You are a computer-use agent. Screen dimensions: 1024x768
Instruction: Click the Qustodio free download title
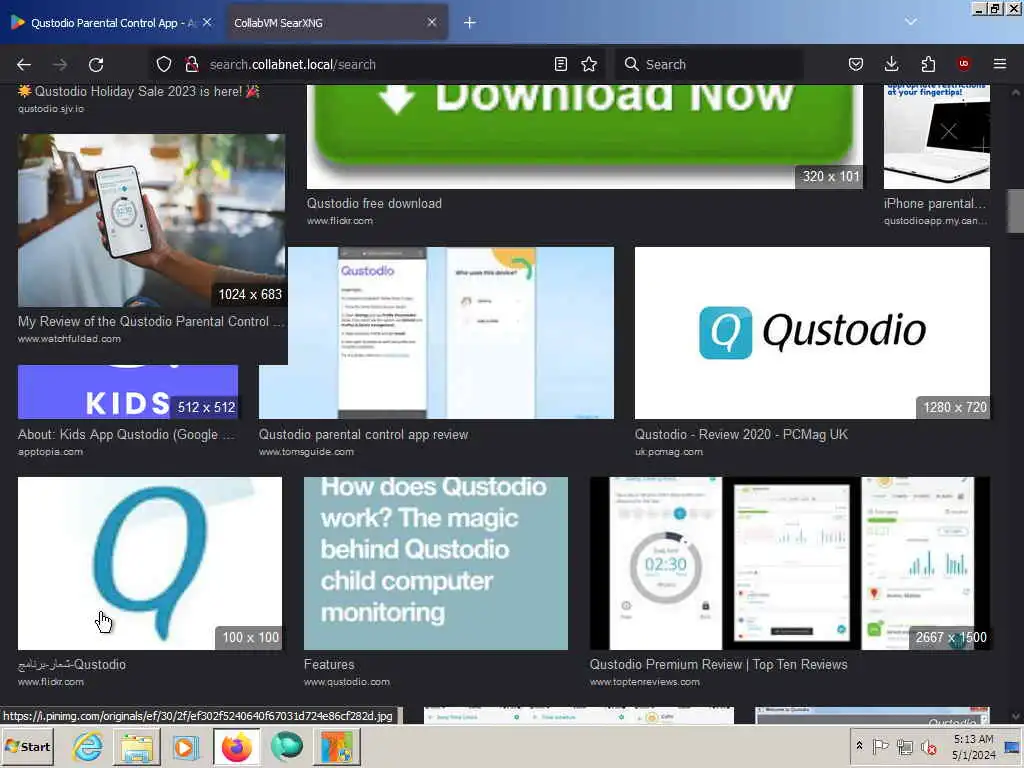click(374, 203)
